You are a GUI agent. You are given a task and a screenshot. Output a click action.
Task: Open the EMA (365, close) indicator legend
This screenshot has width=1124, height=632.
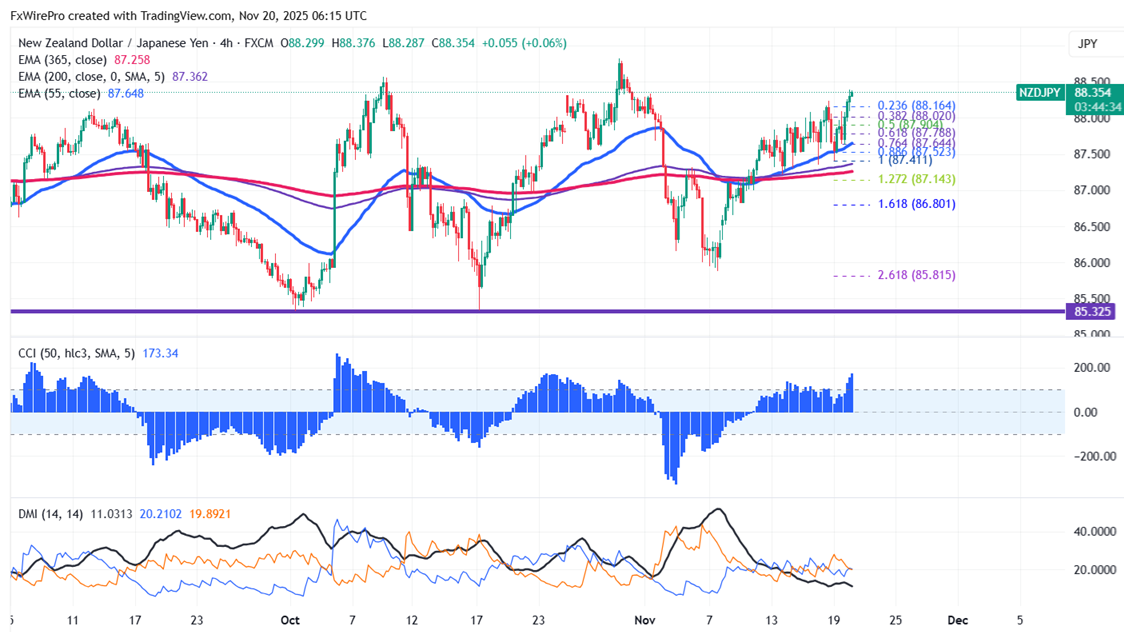click(62, 60)
